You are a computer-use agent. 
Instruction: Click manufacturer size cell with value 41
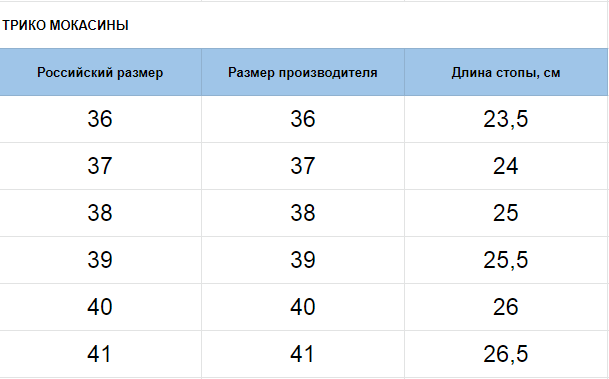coord(303,354)
